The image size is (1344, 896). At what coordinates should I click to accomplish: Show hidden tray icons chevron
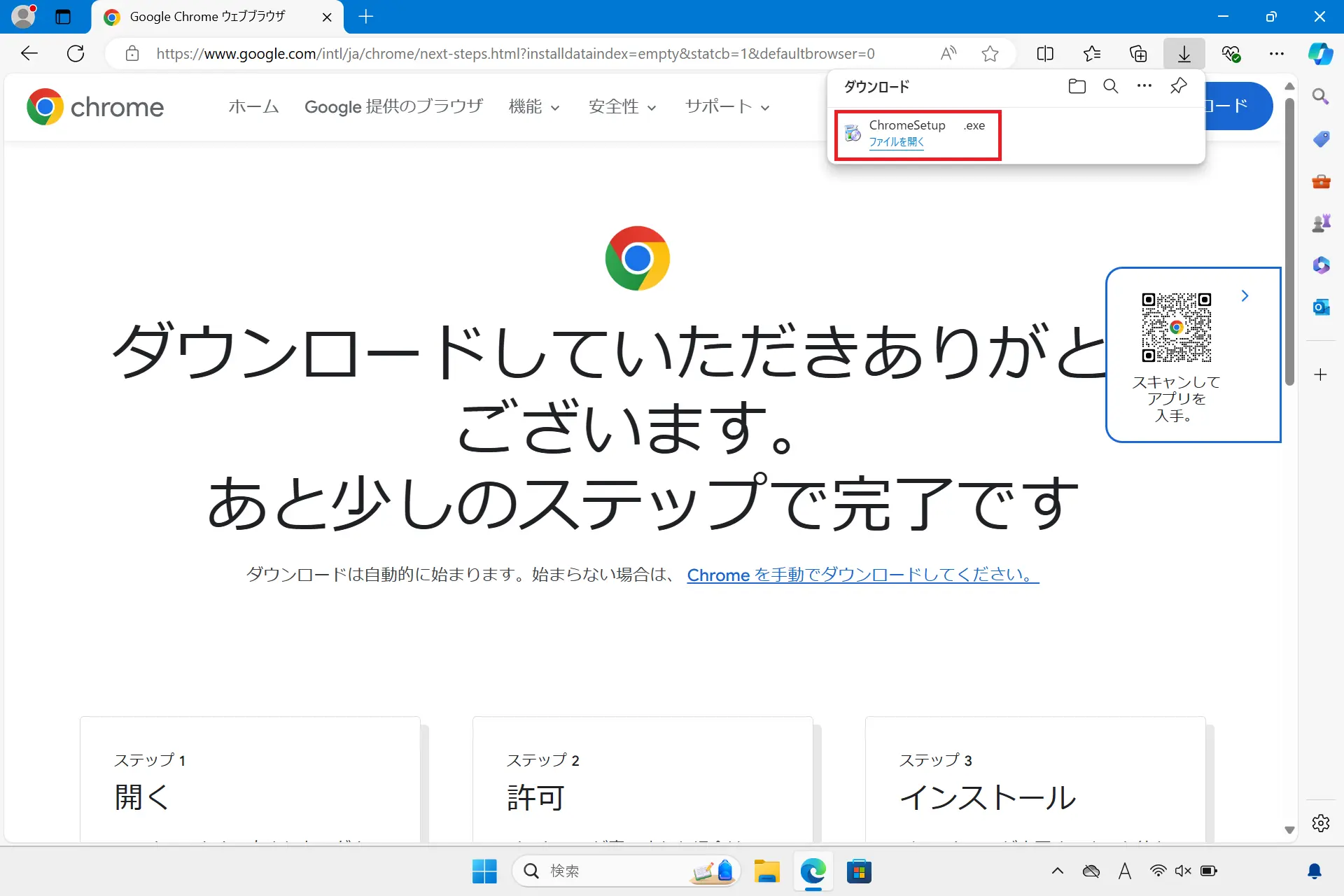(1058, 871)
